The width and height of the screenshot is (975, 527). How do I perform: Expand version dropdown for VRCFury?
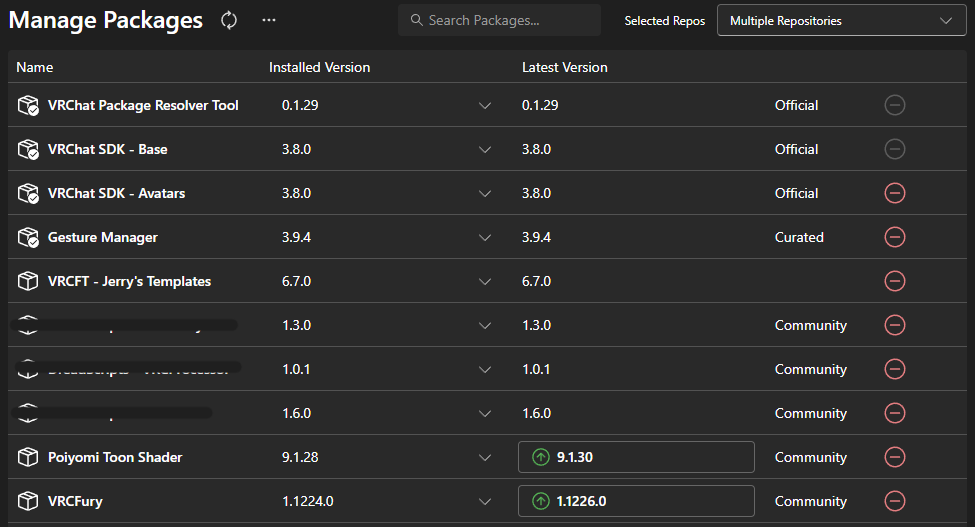(485, 502)
